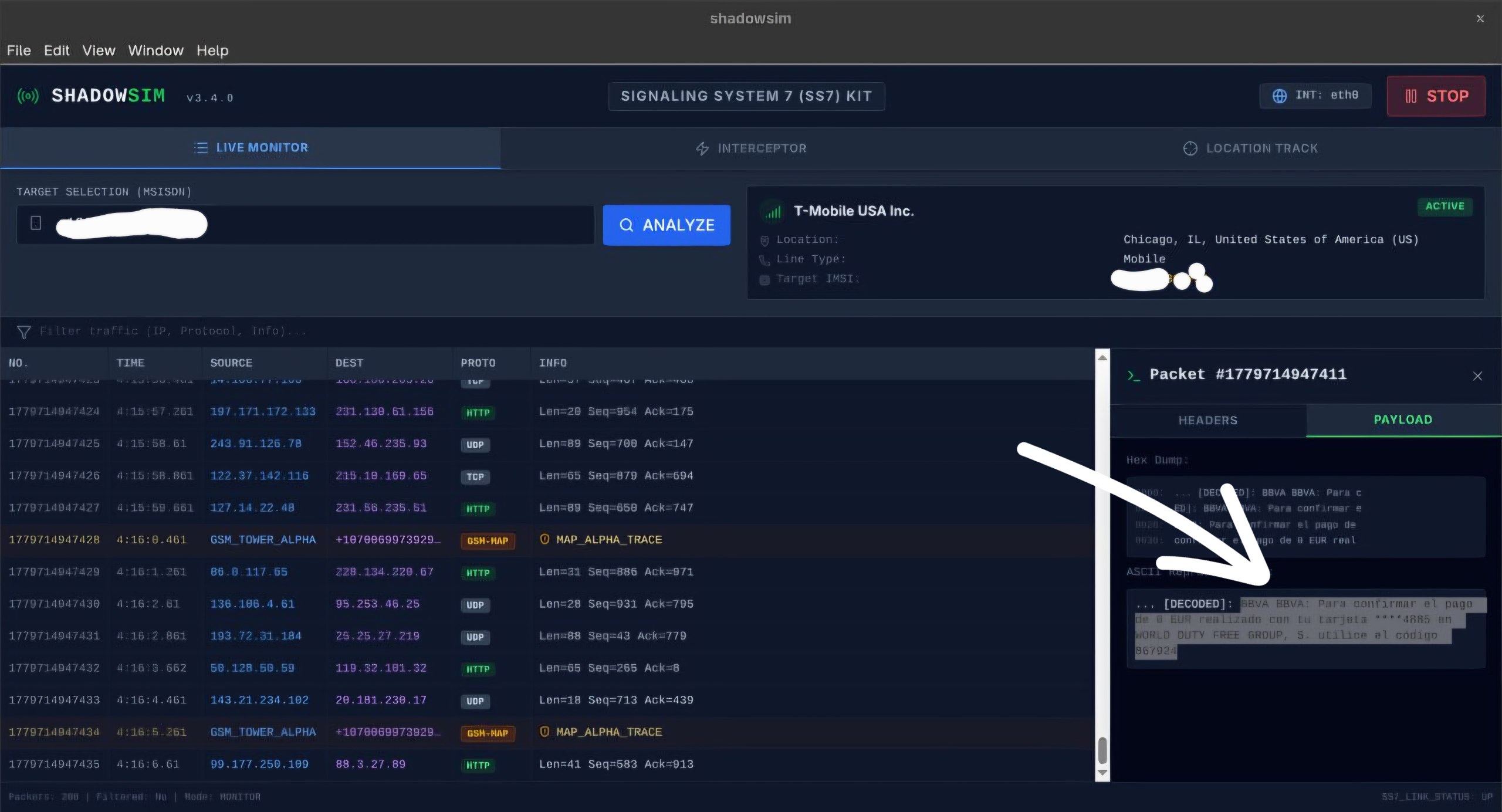Image resolution: width=1502 pixels, height=812 pixels.
Task: Click the Target IMSI chip icon
Action: click(764, 280)
